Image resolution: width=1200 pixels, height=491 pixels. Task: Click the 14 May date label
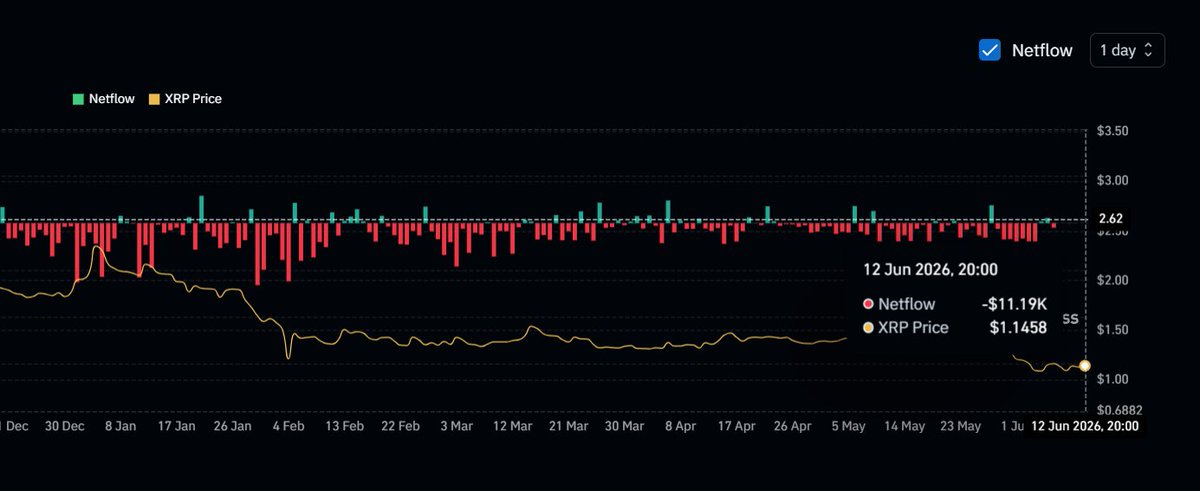[x=904, y=426]
